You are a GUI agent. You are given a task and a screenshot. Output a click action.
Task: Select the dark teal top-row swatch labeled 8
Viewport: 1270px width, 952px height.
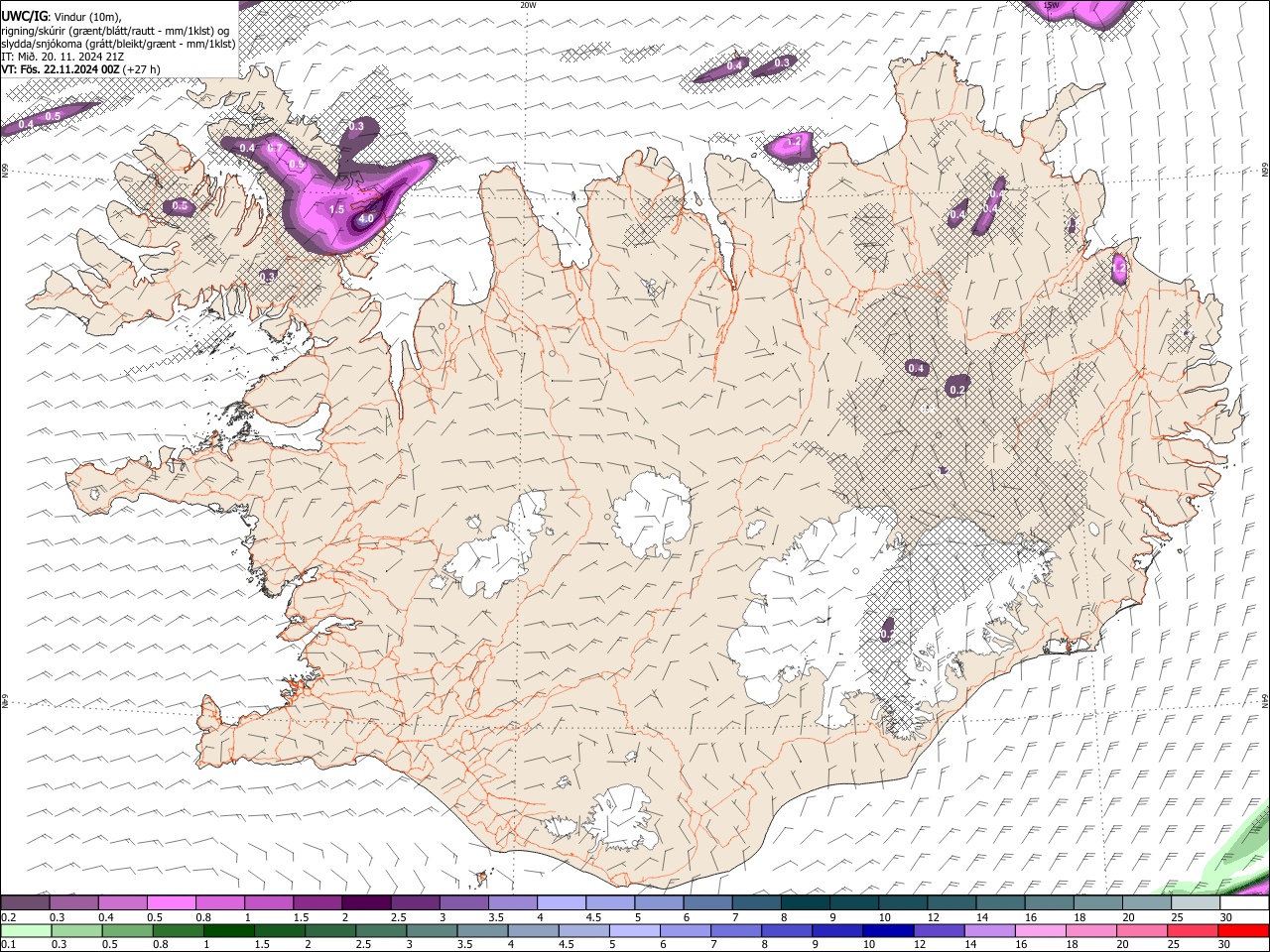804,902
